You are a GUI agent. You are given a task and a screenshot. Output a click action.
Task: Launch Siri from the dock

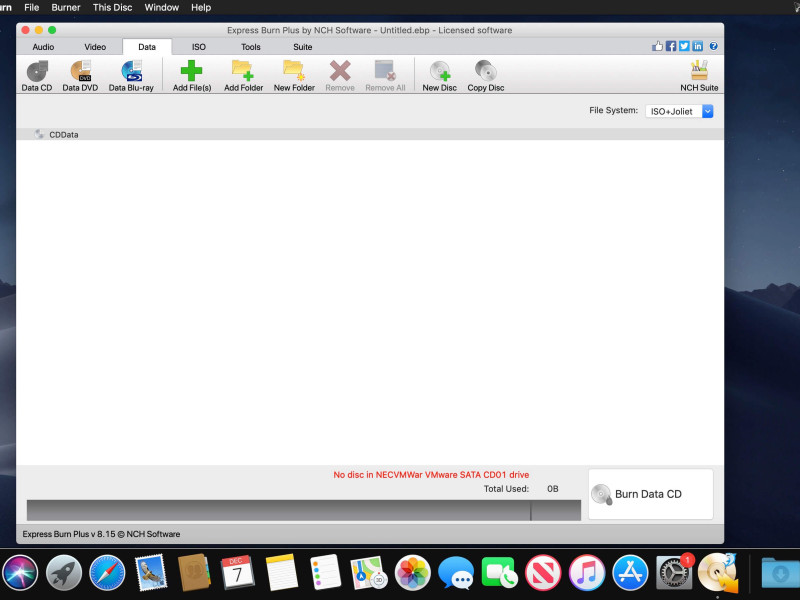click(x=20, y=573)
